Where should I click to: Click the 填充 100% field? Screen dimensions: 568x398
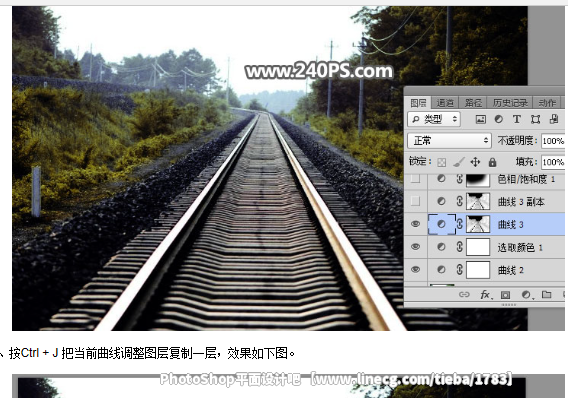click(x=553, y=162)
